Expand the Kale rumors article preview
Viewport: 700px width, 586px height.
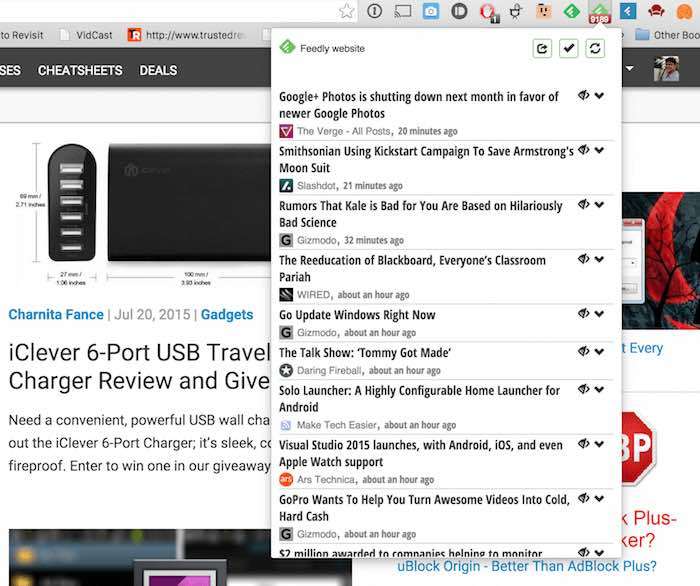(600, 204)
